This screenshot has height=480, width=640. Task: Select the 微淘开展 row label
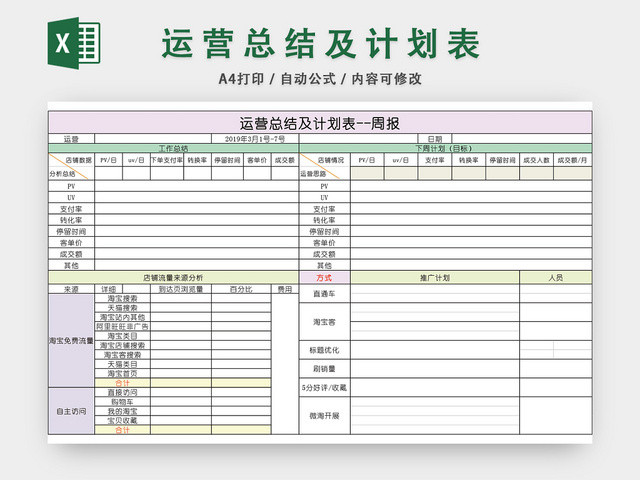click(325, 416)
